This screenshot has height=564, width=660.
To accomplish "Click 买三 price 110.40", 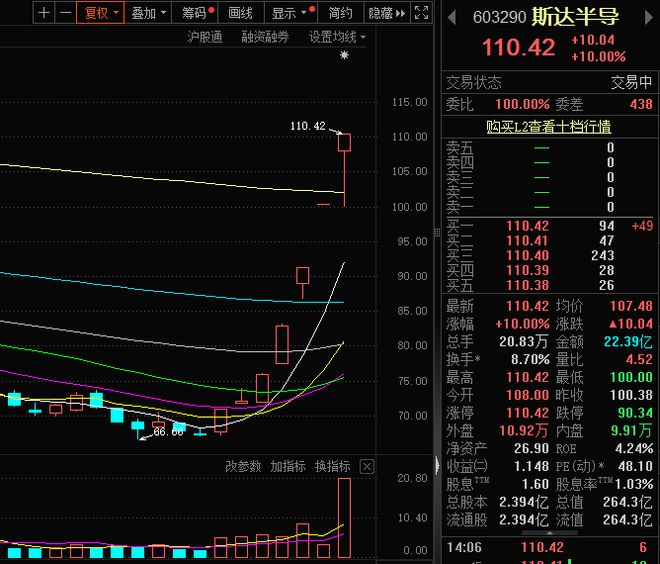I will tap(527, 255).
